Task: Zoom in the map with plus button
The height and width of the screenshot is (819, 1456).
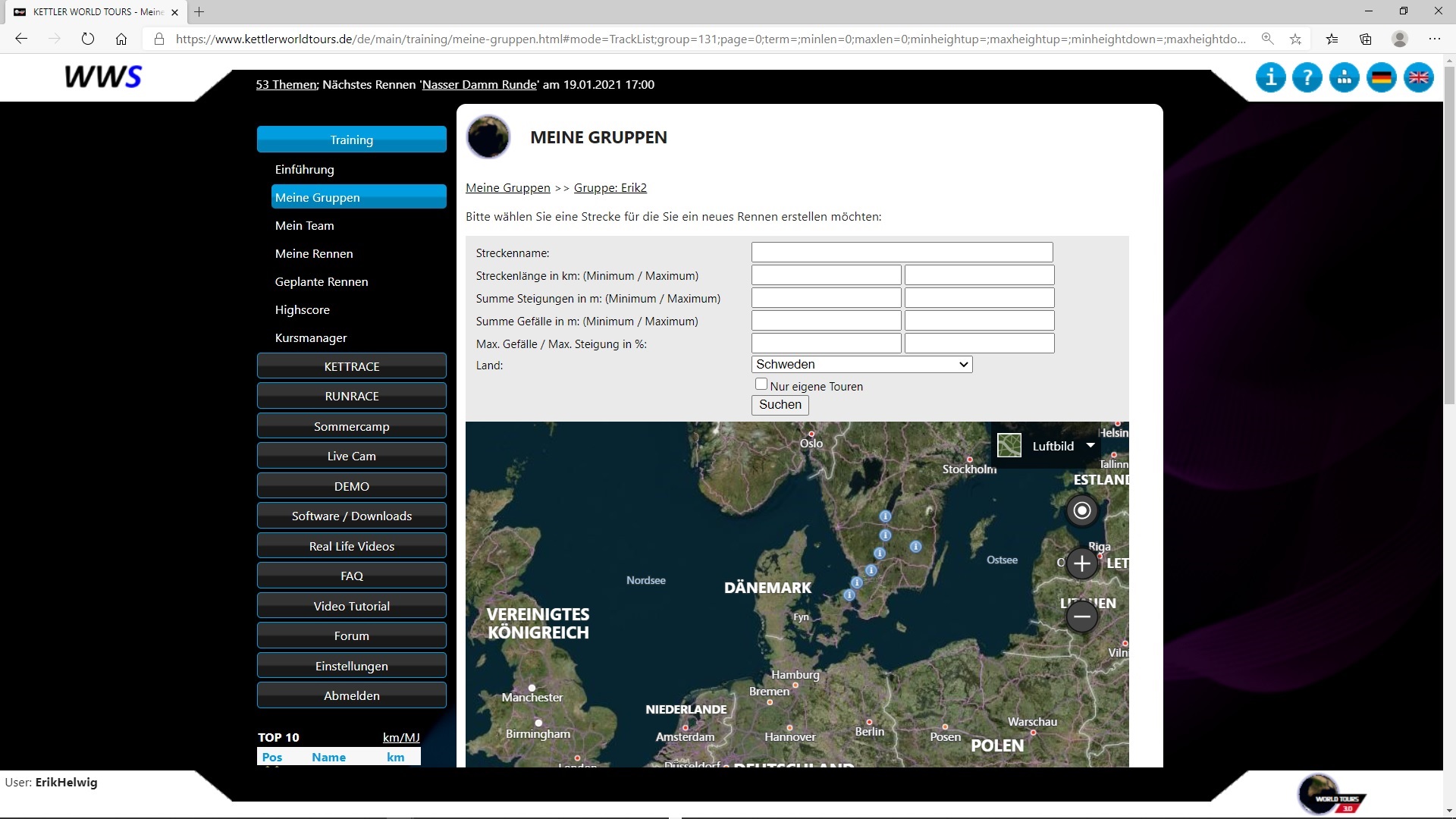Action: tap(1082, 563)
